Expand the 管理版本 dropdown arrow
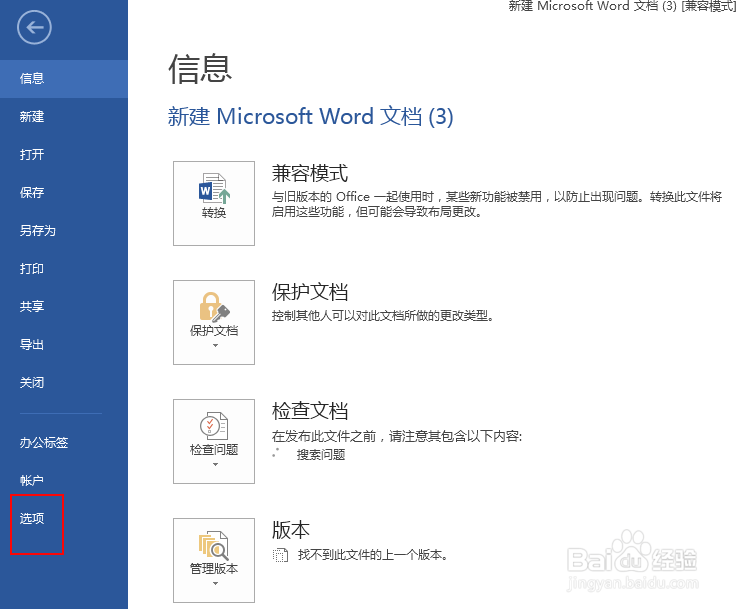Image resolution: width=739 pixels, height=609 pixels. click(215, 584)
